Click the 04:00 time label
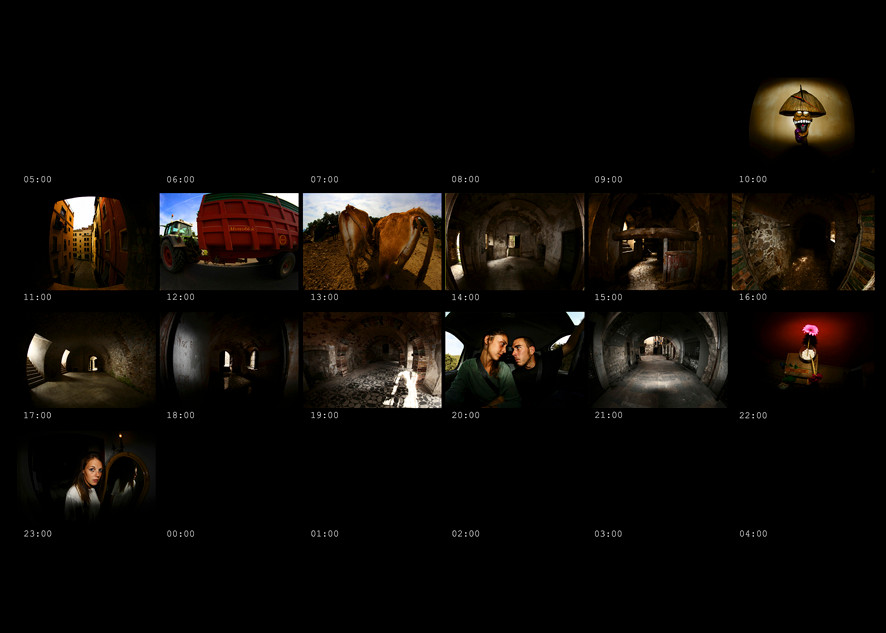 pyautogui.click(x=753, y=534)
